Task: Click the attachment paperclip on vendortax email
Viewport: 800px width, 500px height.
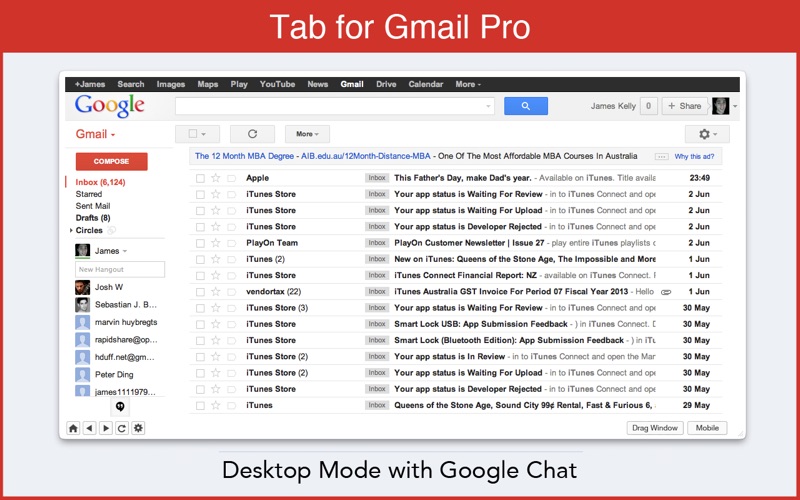Action: [x=666, y=292]
